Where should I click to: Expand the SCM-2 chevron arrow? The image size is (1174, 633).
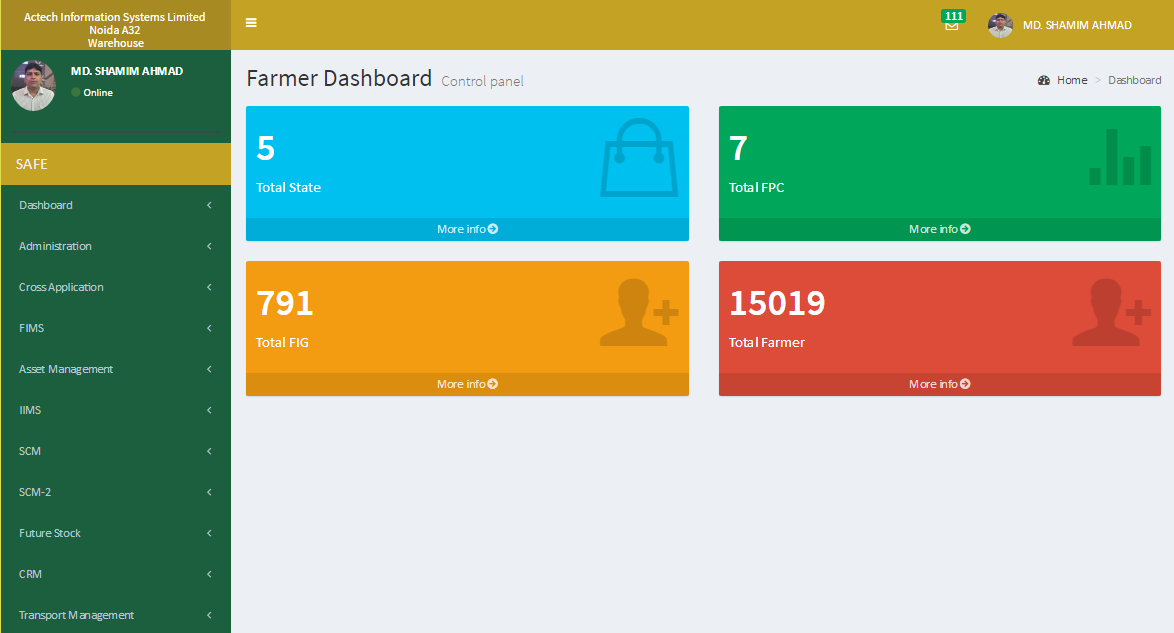[209, 492]
